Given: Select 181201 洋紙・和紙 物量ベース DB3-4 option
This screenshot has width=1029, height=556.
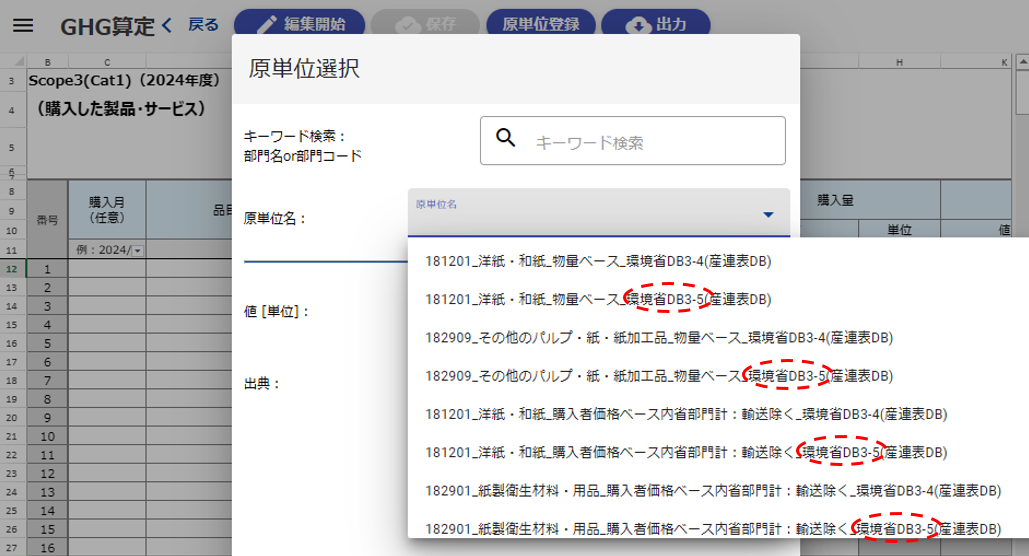Looking at the screenshot, I should point(598,261).
